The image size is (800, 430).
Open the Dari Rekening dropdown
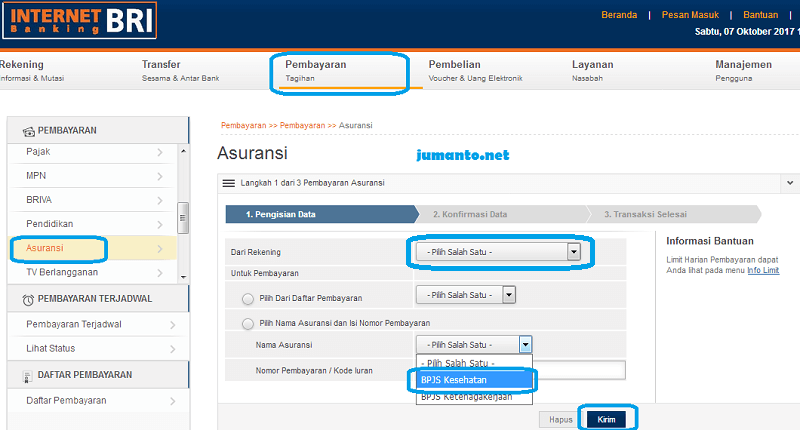[498, 252]
